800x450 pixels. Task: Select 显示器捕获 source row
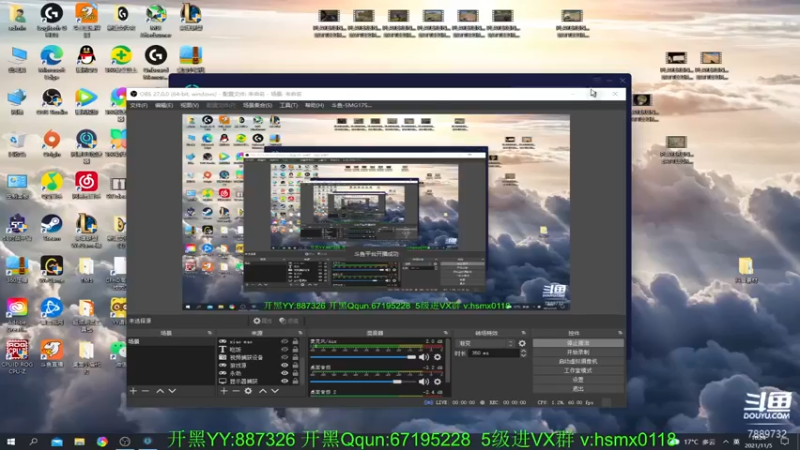(258, 381)
